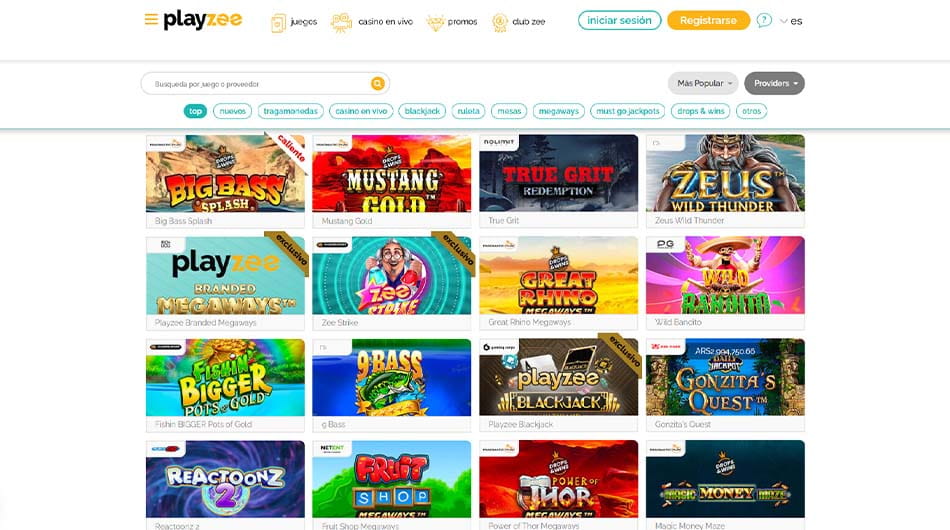Click the Playzee logo

point(202,20)
